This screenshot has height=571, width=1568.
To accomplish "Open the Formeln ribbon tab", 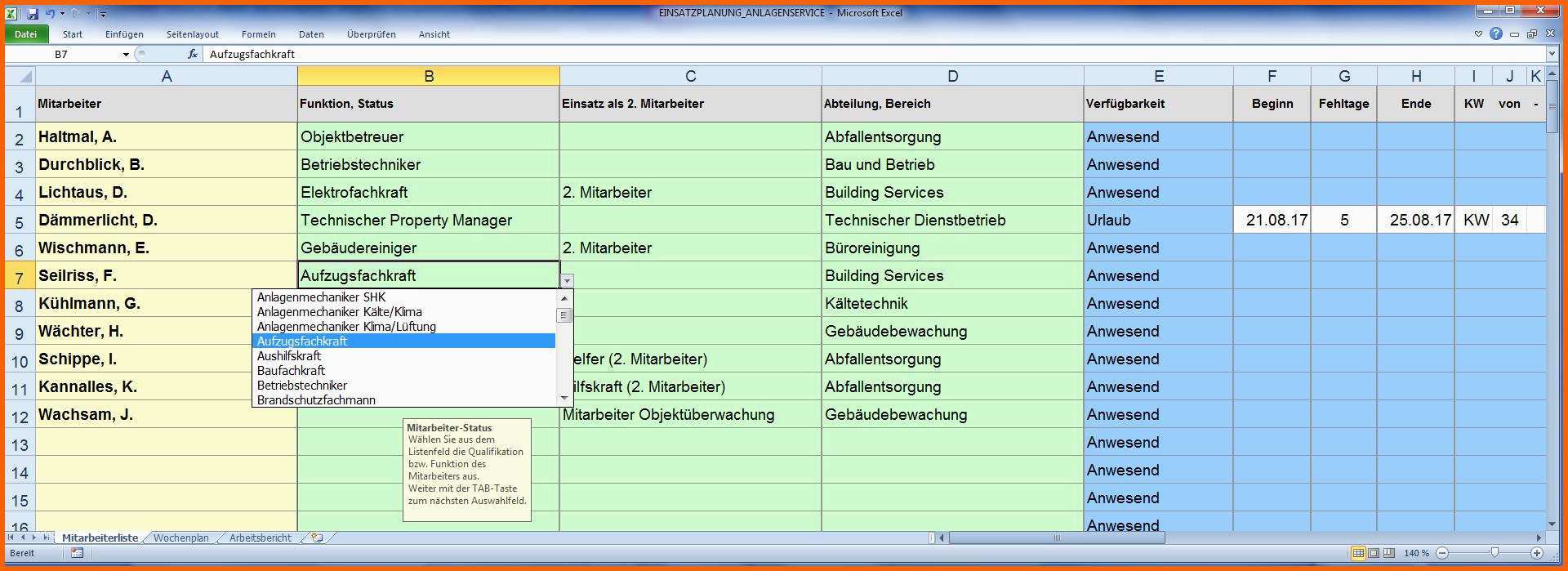I will tap(259, 34).
